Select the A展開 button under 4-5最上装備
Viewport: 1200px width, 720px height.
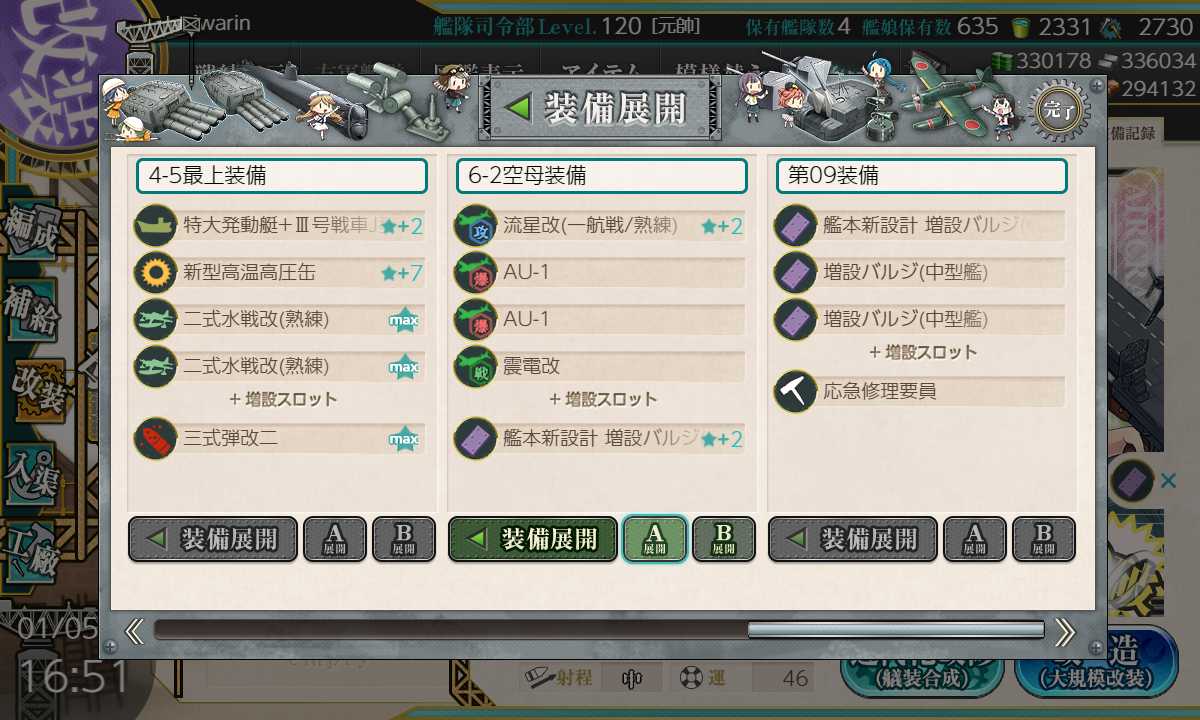[335, 539]
